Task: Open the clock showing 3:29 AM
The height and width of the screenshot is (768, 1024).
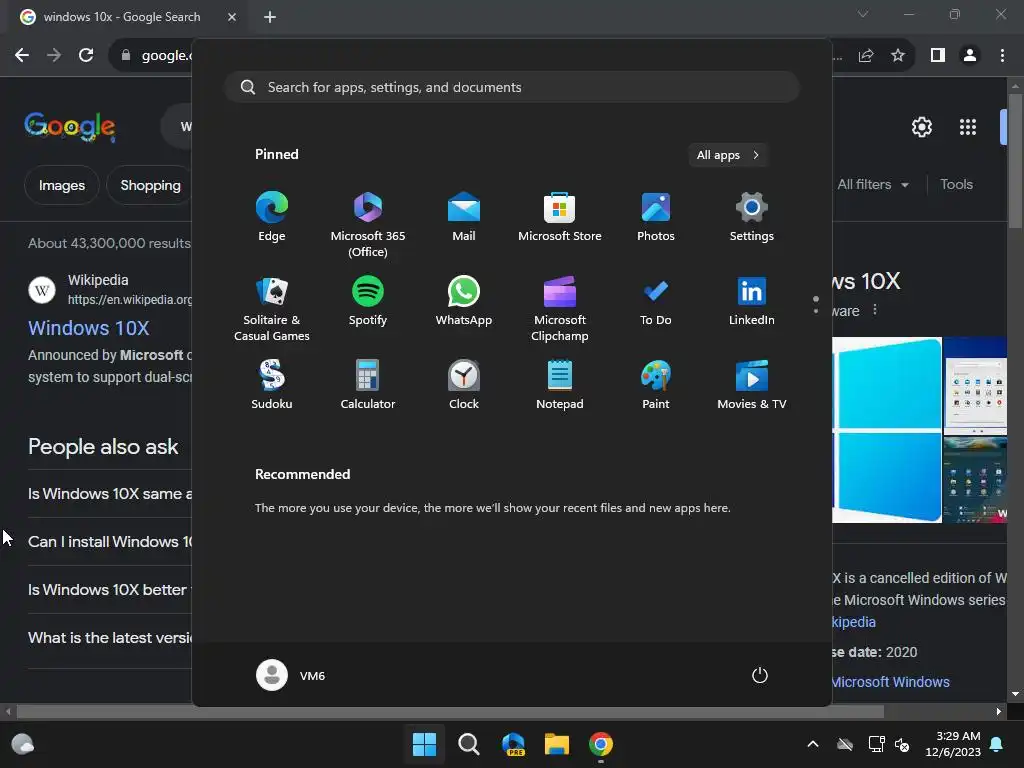Action: [x=953, y=744]
